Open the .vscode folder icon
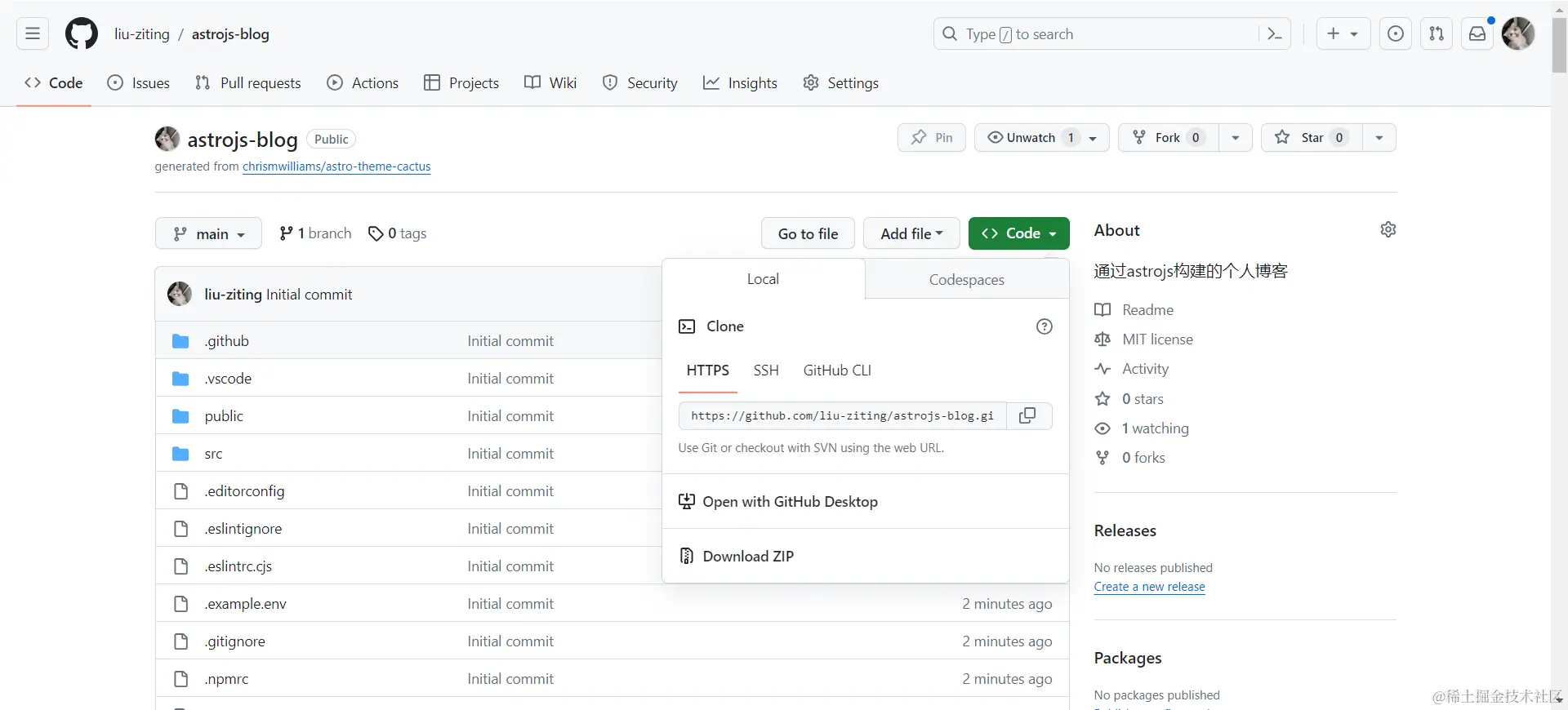This screenshot has width=1568, height=710. [180, 379]
